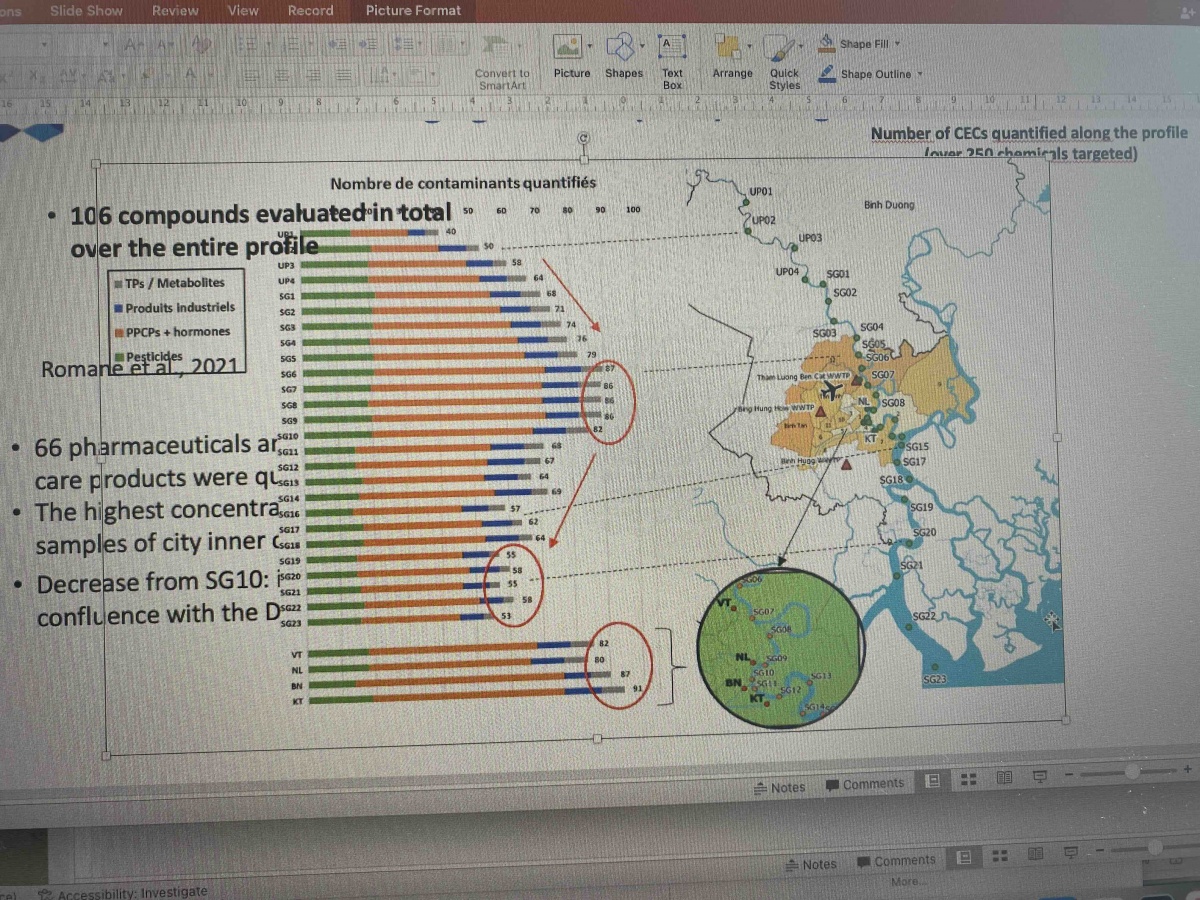1200x900 pixels.
Task: Open dropdown arrow next to Picture
Action: coord(591,46)
